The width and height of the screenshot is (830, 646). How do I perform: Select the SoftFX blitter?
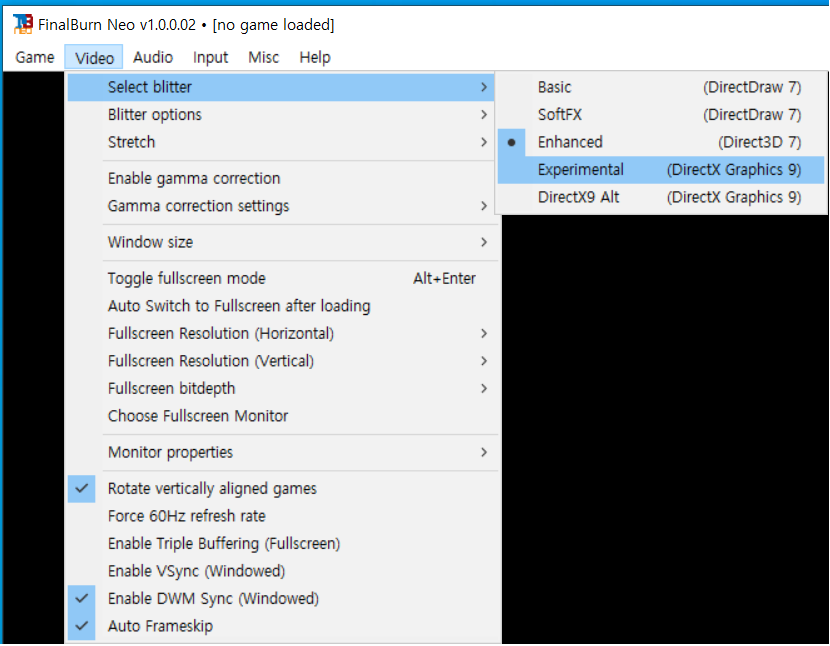tap(661, 115)
